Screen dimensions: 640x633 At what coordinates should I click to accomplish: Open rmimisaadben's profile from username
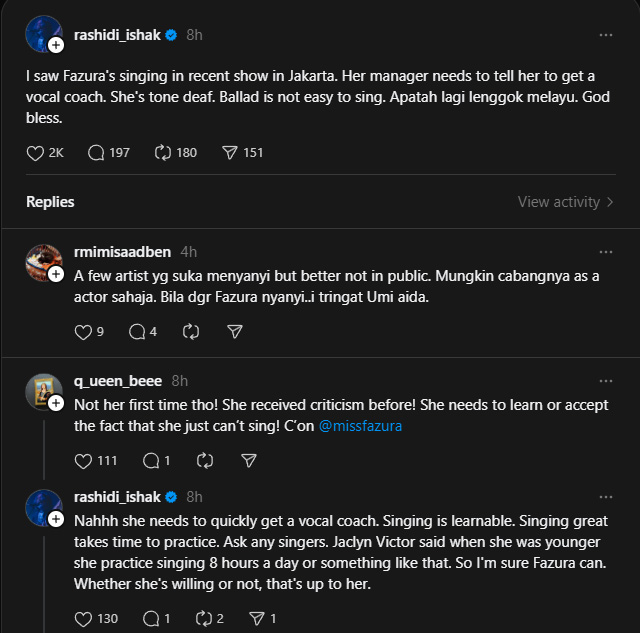tap(122, 252)
